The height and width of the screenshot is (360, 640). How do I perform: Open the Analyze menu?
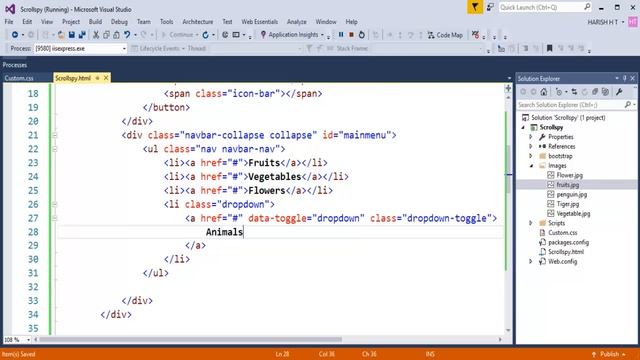pos(297,22)
